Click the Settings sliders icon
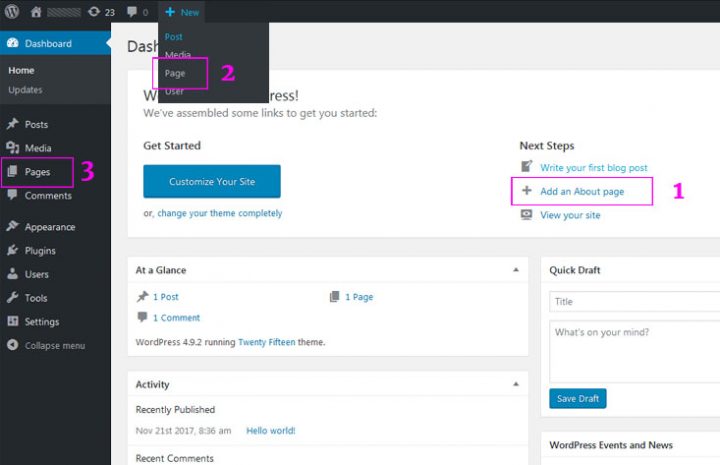The image size is (720, 465). tap(13, 321)
